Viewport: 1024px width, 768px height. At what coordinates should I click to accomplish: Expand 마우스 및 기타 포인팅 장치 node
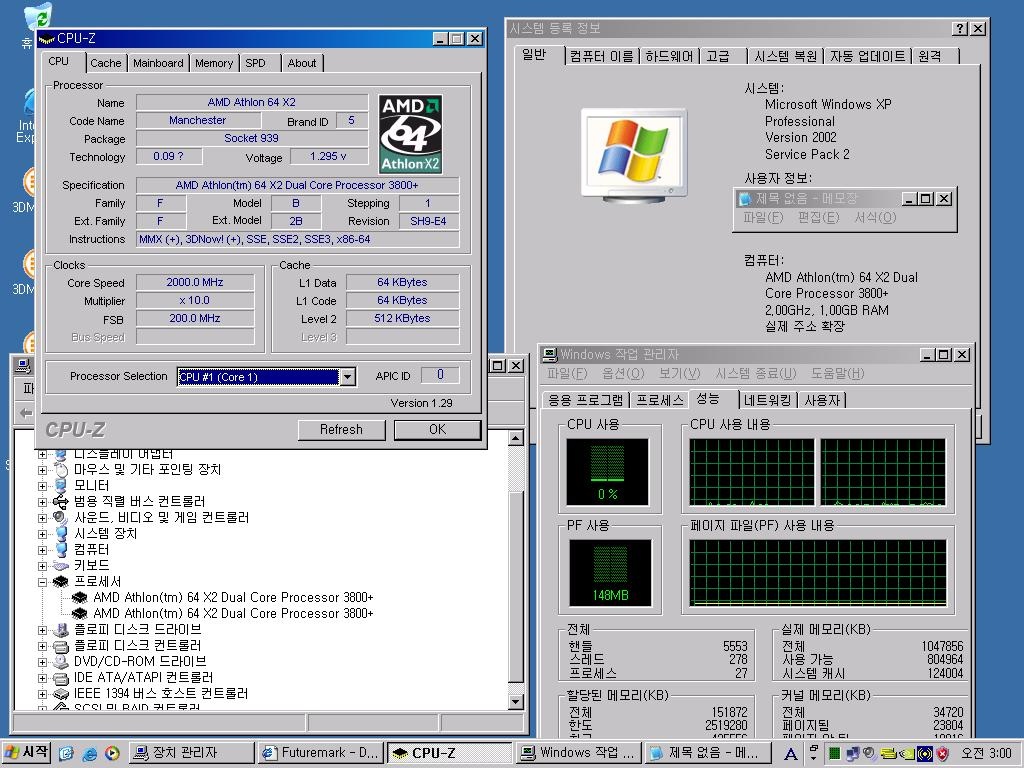click(42, 470)
